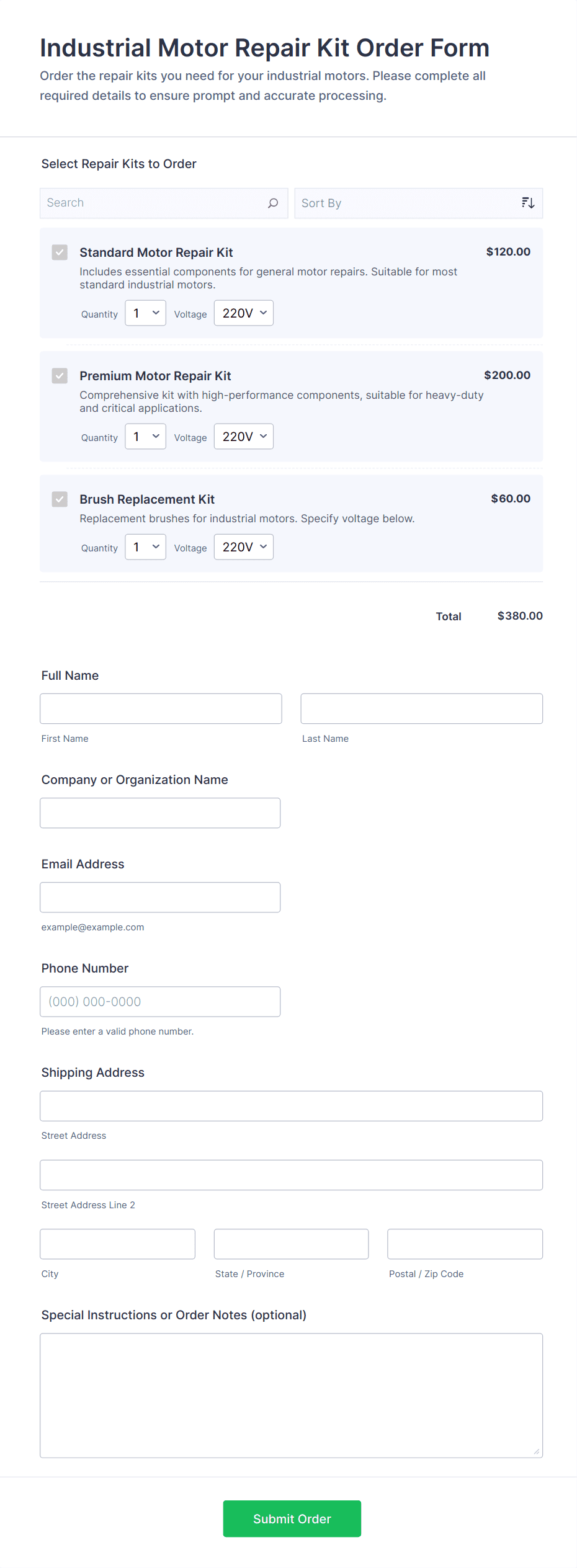Click inside the Search field
This screenshot has width=577, height=1568.
[149, 203]
